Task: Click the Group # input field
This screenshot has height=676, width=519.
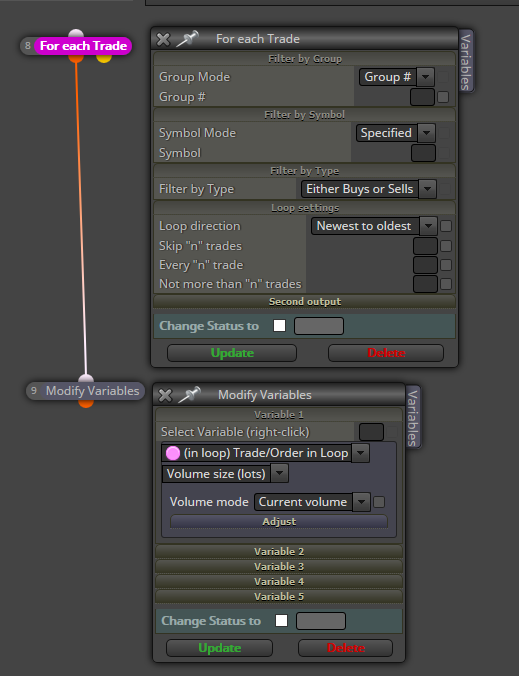Action: click(x=422, y=97)
